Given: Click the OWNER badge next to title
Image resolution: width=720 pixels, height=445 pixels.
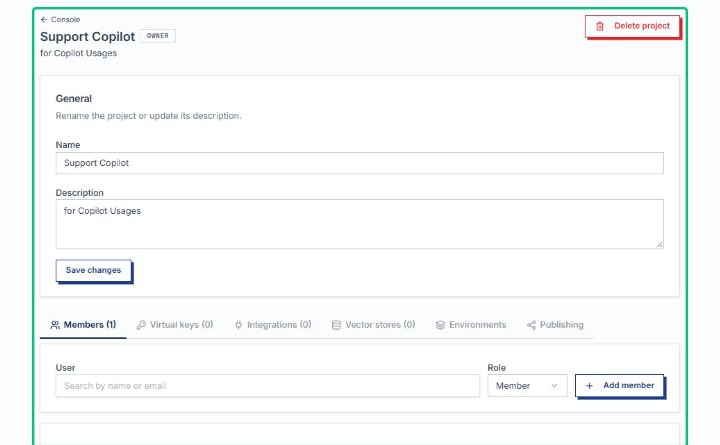Looking at the screenshot, I should (158, 36).
